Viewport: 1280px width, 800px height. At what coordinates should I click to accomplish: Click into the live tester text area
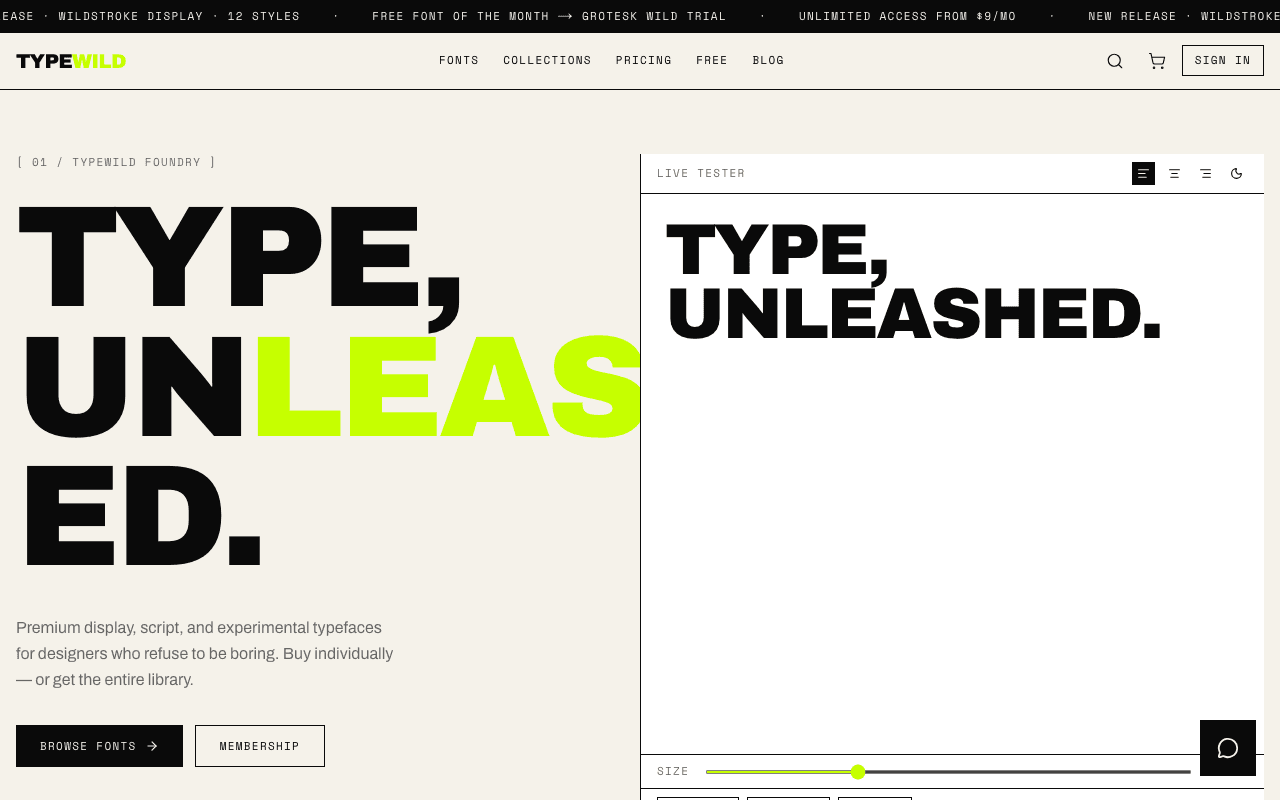point(952,474)
